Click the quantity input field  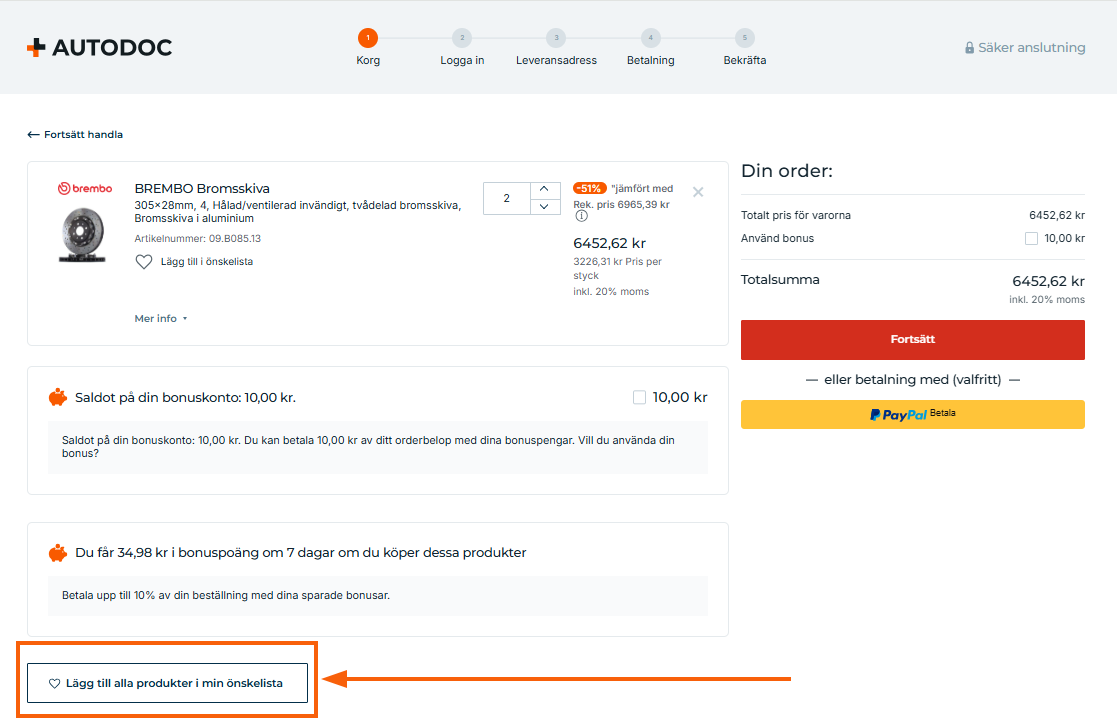point(506,198)
